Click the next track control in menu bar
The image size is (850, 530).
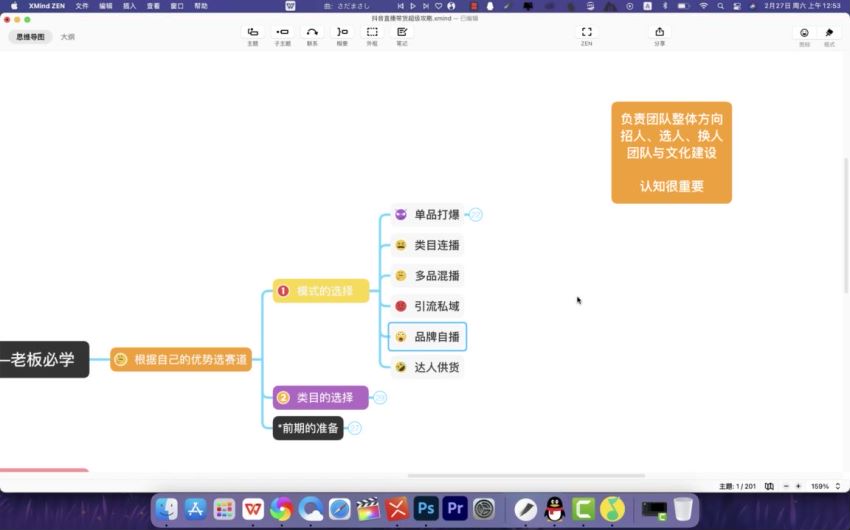(x=426, y=6)
